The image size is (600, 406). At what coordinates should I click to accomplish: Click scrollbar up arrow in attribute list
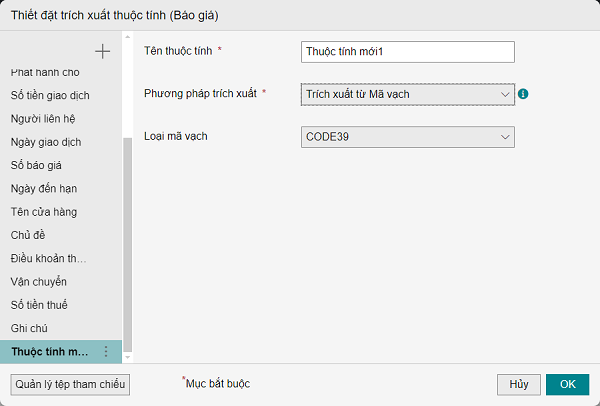[x=128, y=37]
